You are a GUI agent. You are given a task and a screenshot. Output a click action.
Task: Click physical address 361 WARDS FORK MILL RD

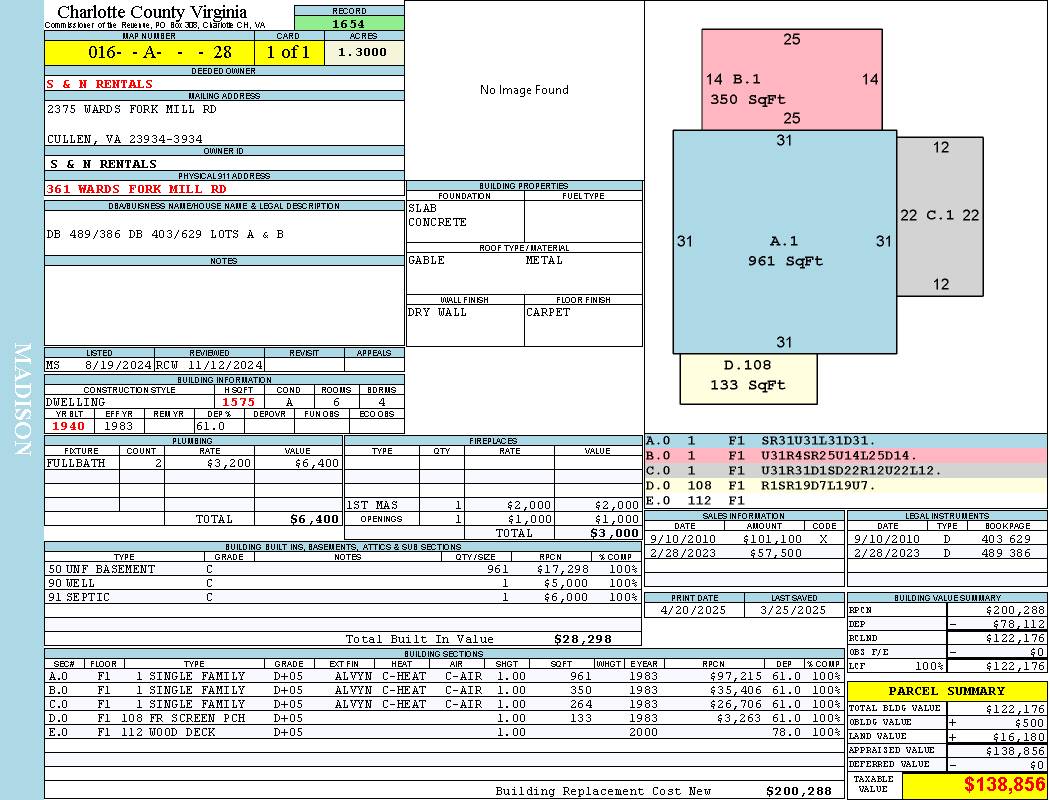point(136,189)
